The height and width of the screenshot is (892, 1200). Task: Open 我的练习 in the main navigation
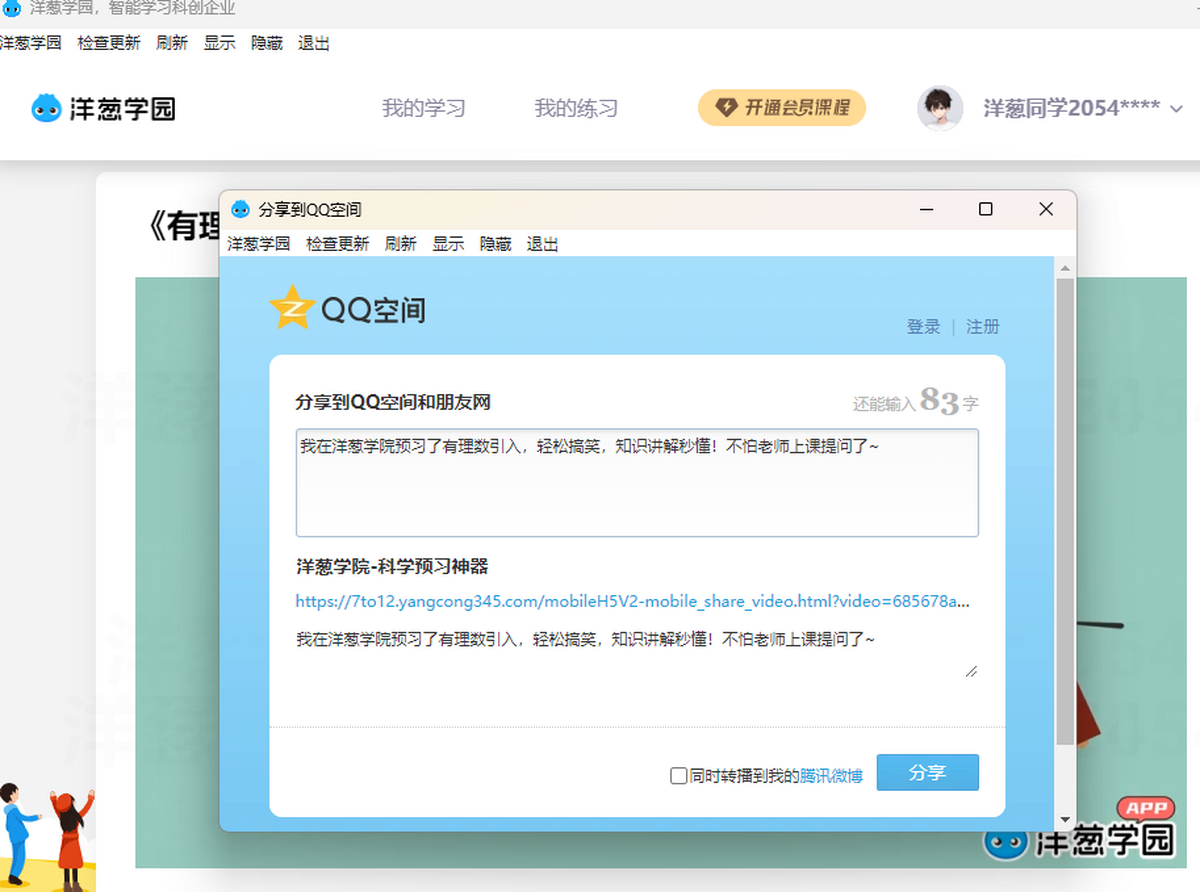(576, 108)
